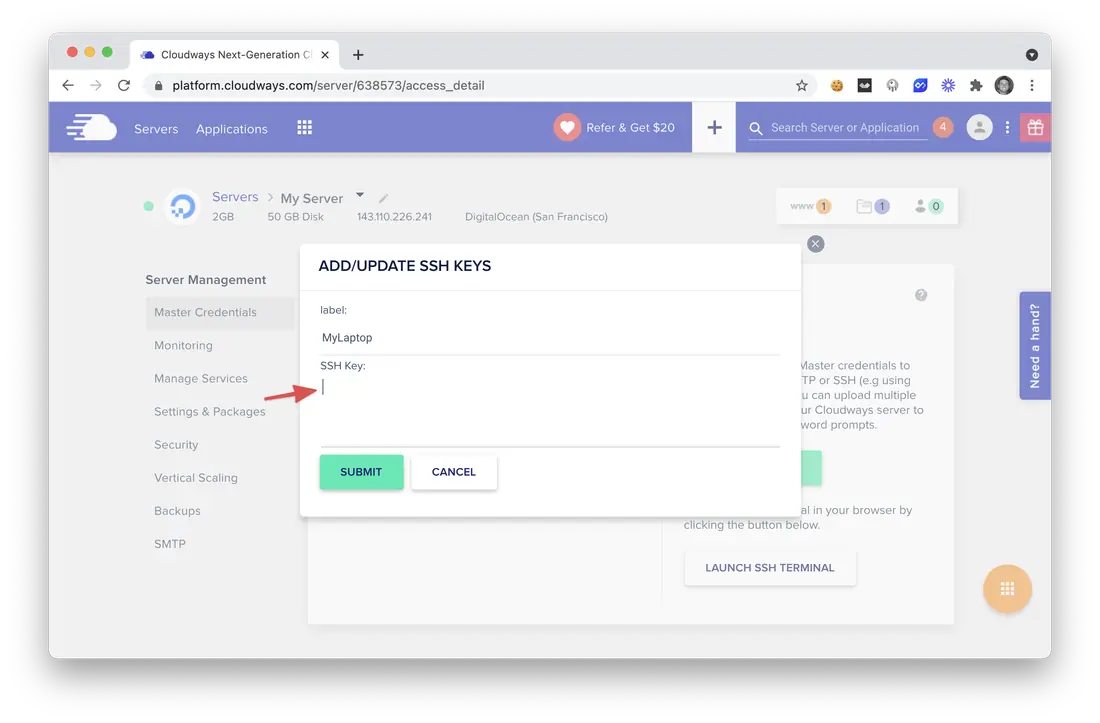Edit server name with pencil icon
Image resolution: width=1100 pixels, height=723 pixels.
(x=383, y=198)
